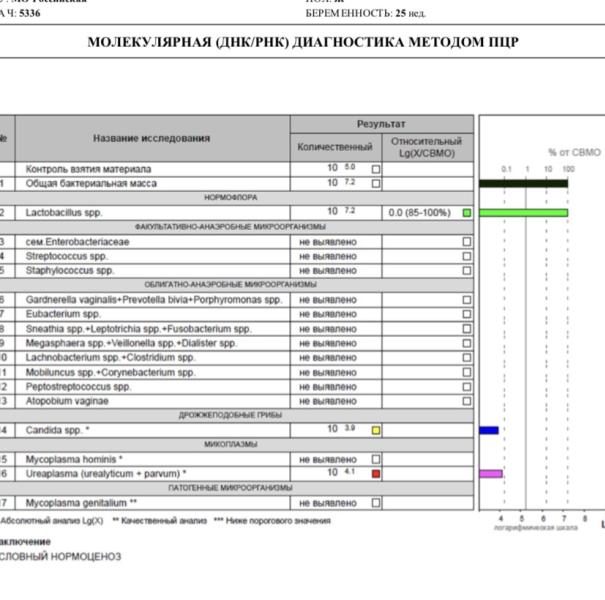
Task: Tick the square beside Контроль взятия материала value
Action: pyautogui.click(x=376, y=169)
